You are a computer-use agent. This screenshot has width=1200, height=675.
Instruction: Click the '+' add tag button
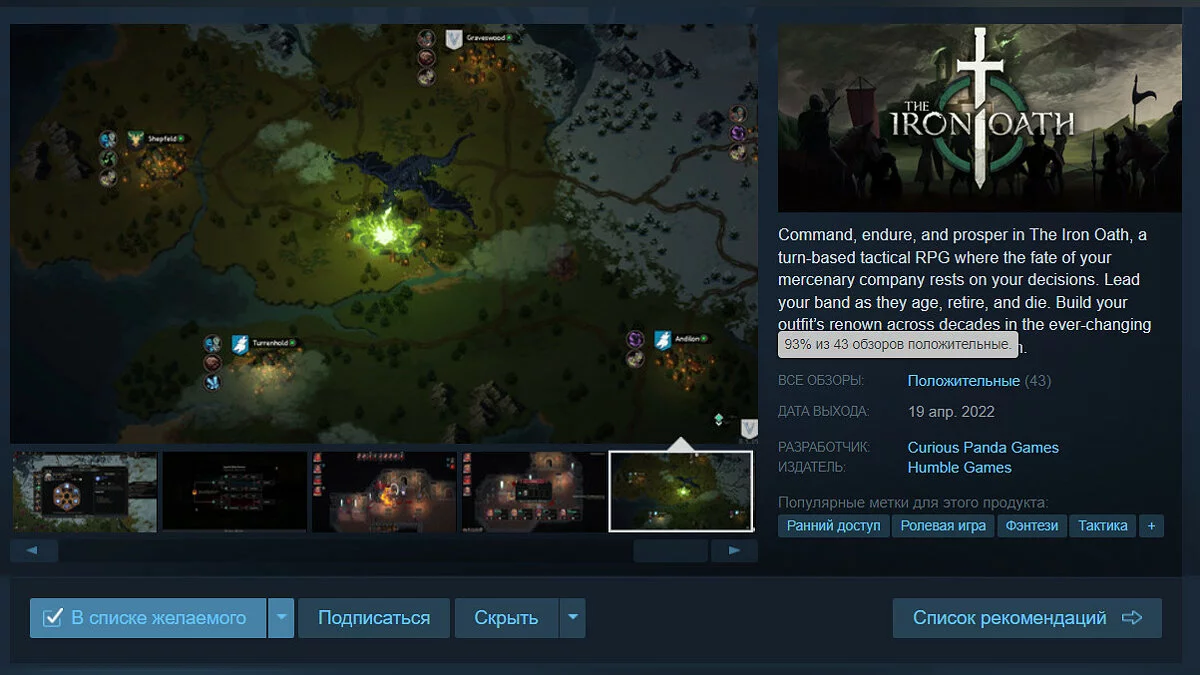coord(1152,526)
